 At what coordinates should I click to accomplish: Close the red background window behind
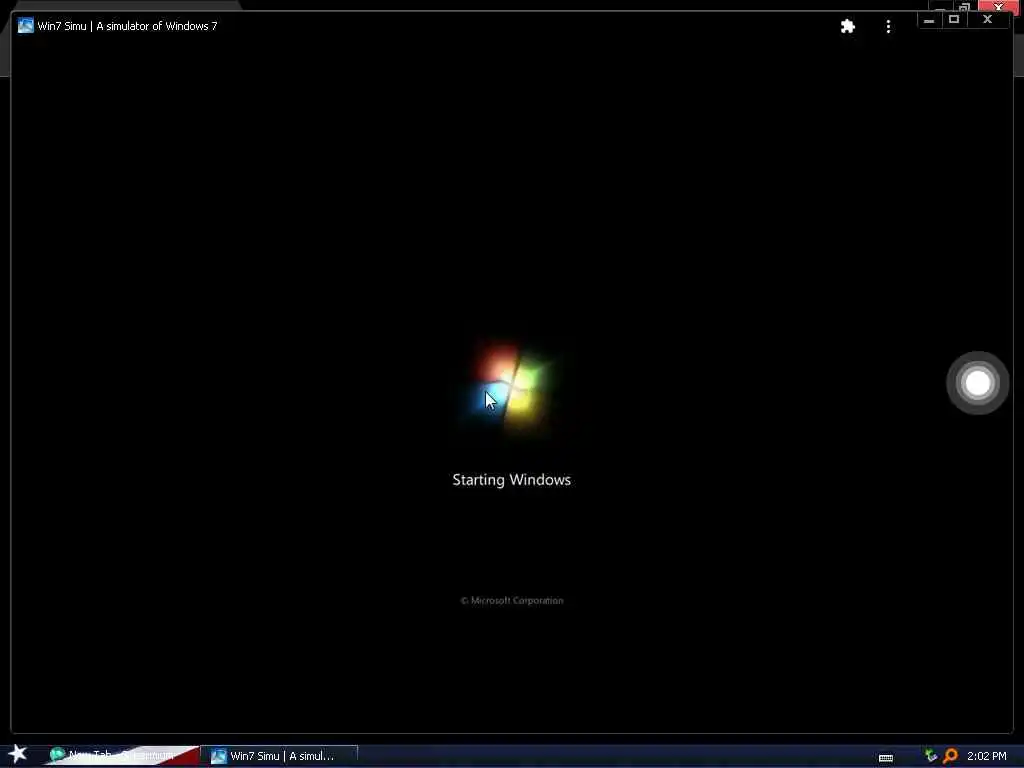[998, 7]
